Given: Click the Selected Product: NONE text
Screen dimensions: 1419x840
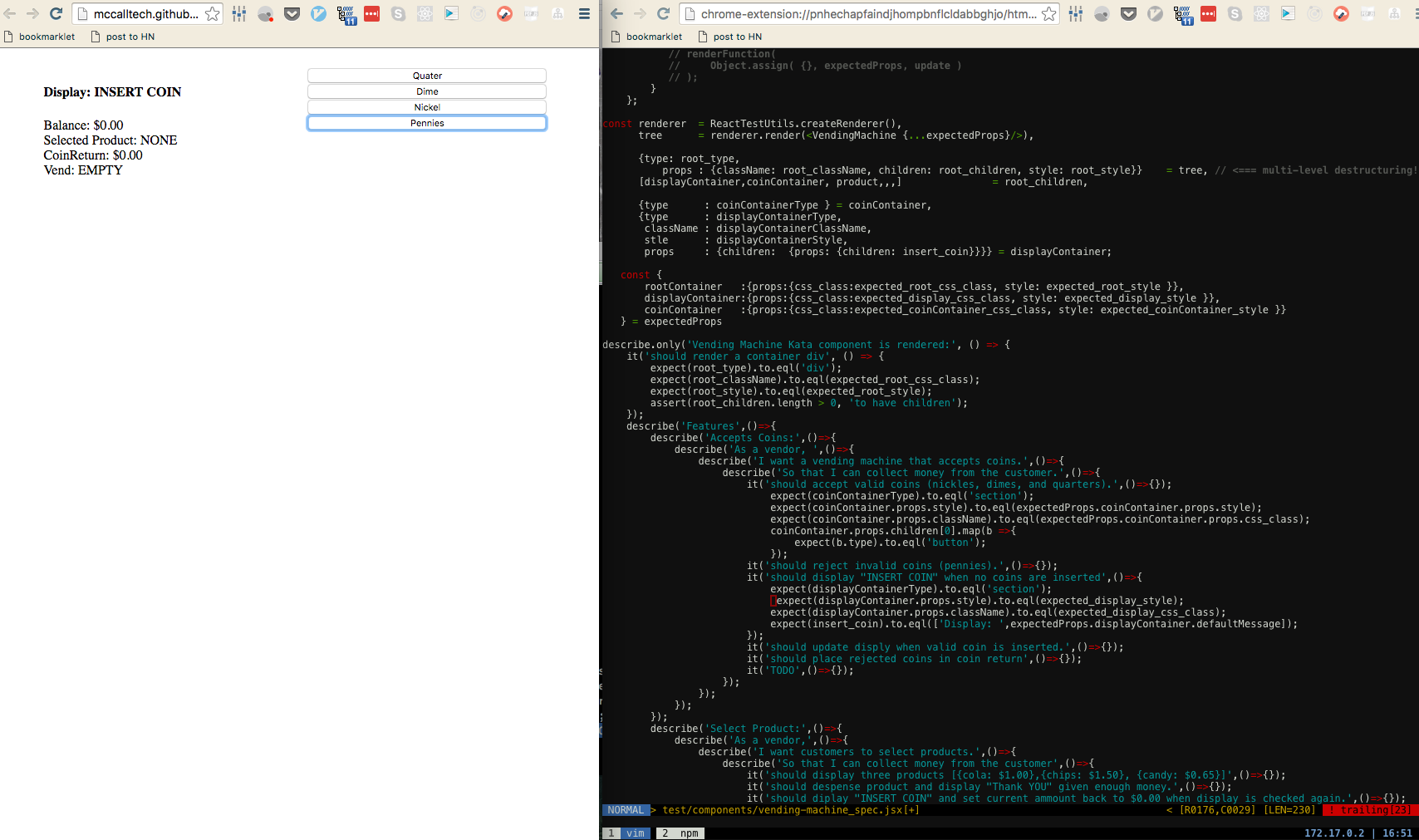Looking at the screenshot, I should click(110, 140).
